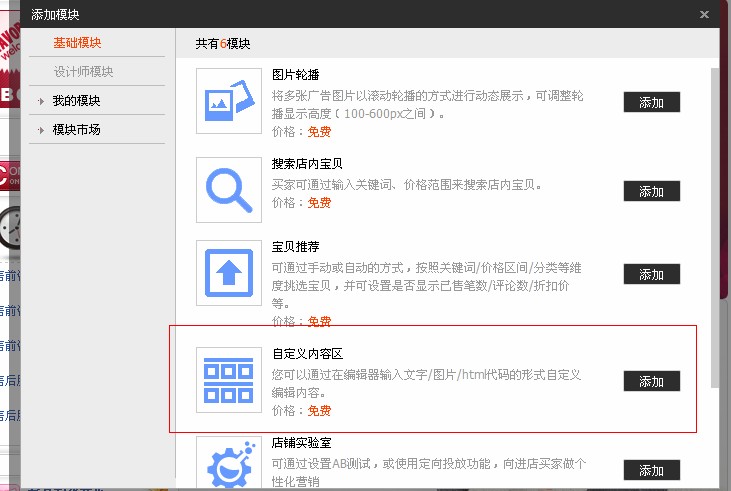Click the 搜索店内宝贝 magnifier icon
Image resolution: width=731 pixels, height=491 pixels.
click(x=229, y=190)
